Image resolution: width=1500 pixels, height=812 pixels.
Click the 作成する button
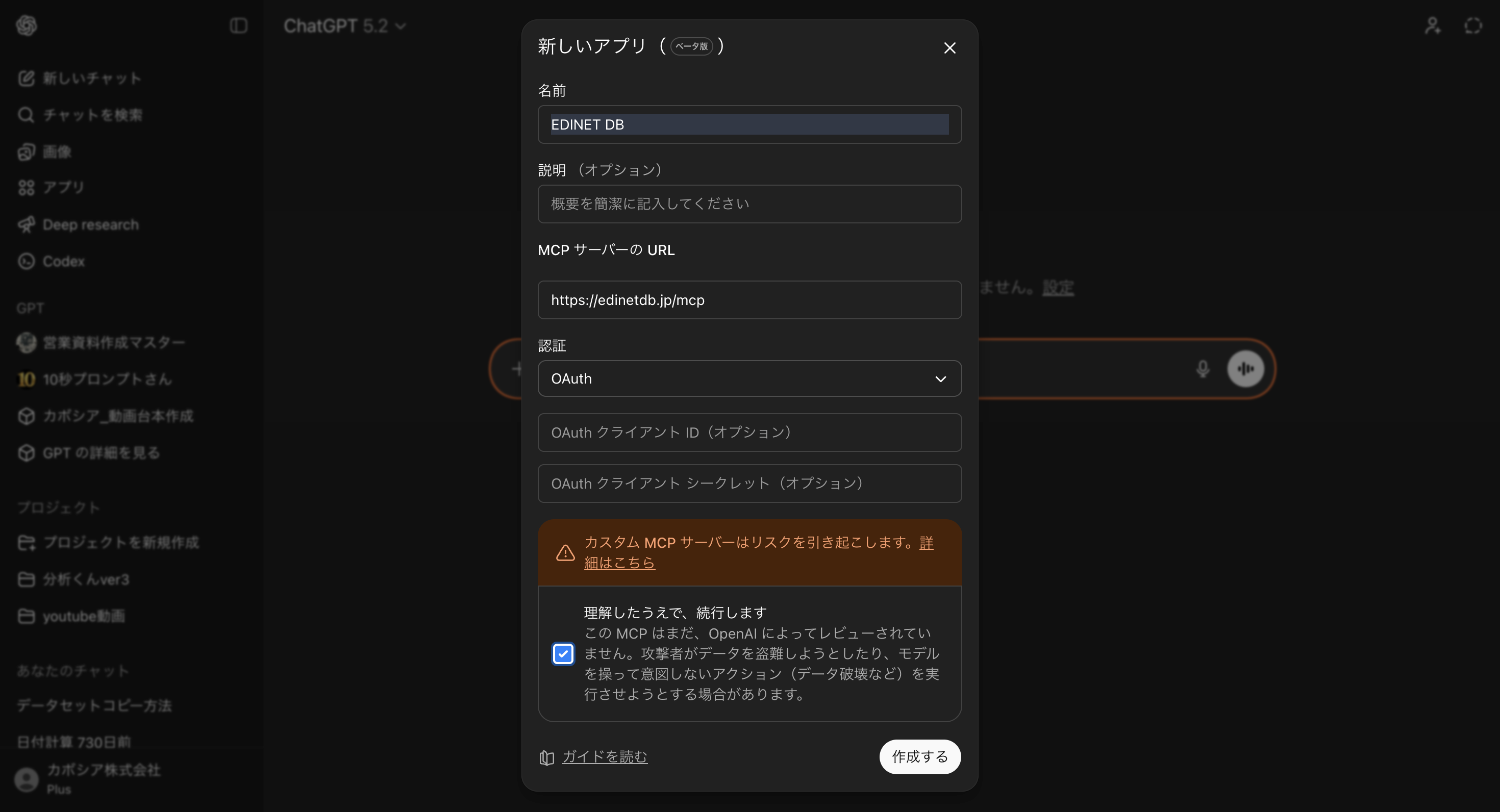click(x=919, y=757)
